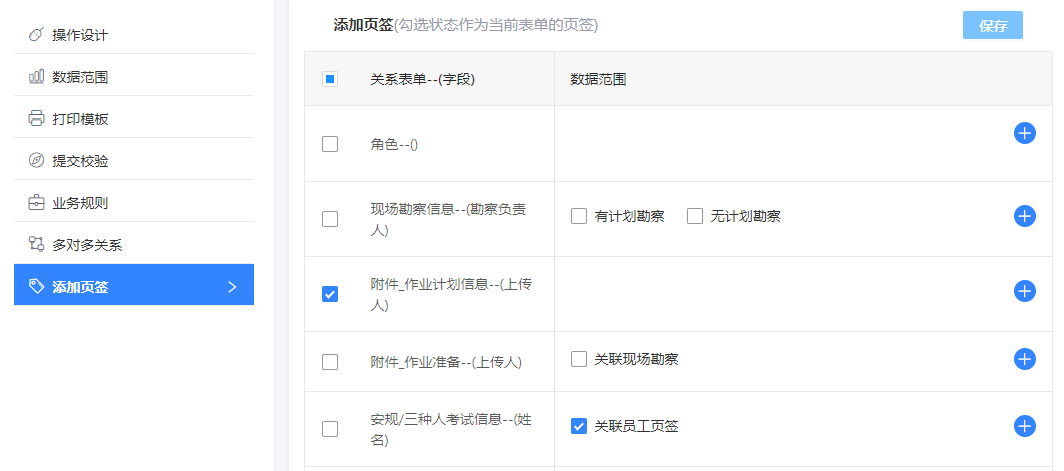Viewport: 1064px width, 471px height.
Task: Uncheck the 关联员工页签 checkbox
Action: pos(579,426)
